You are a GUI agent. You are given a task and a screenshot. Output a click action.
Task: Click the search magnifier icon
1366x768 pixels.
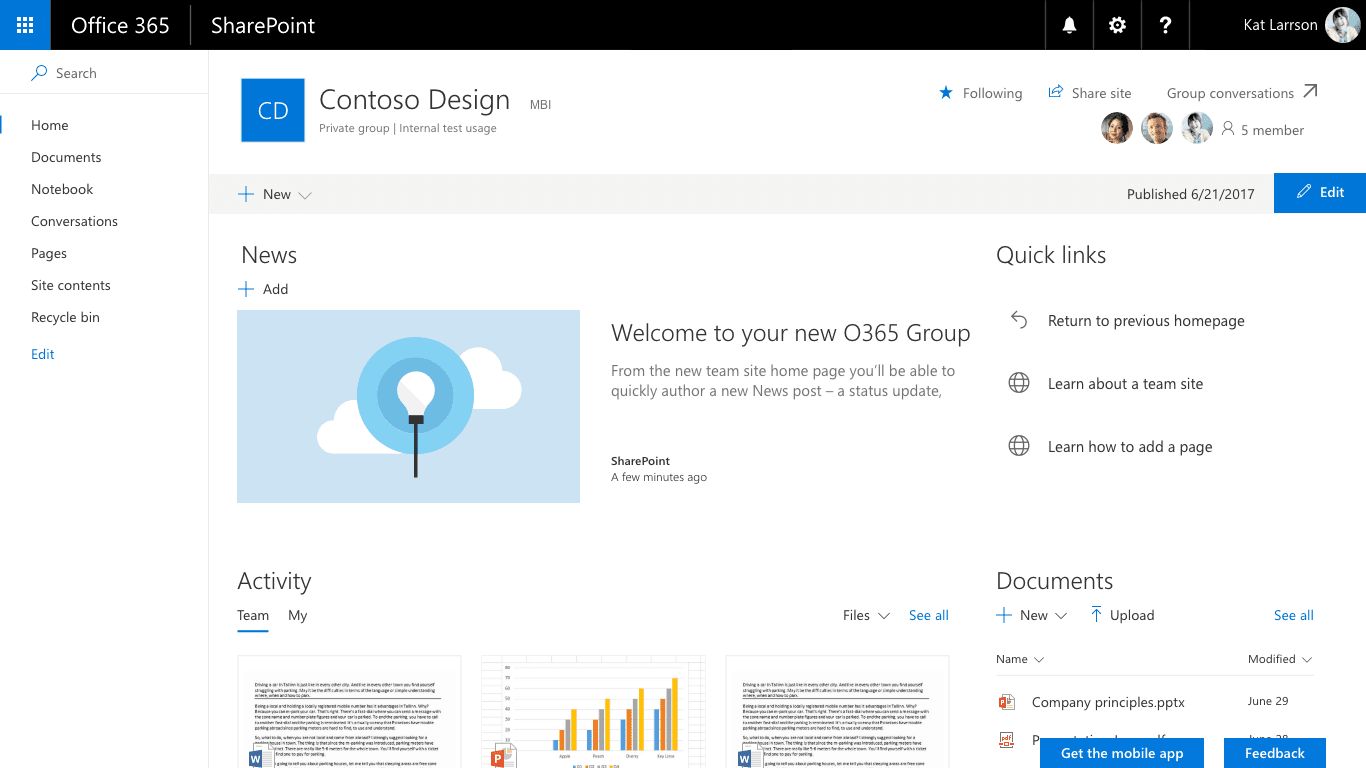pos(39,73)
